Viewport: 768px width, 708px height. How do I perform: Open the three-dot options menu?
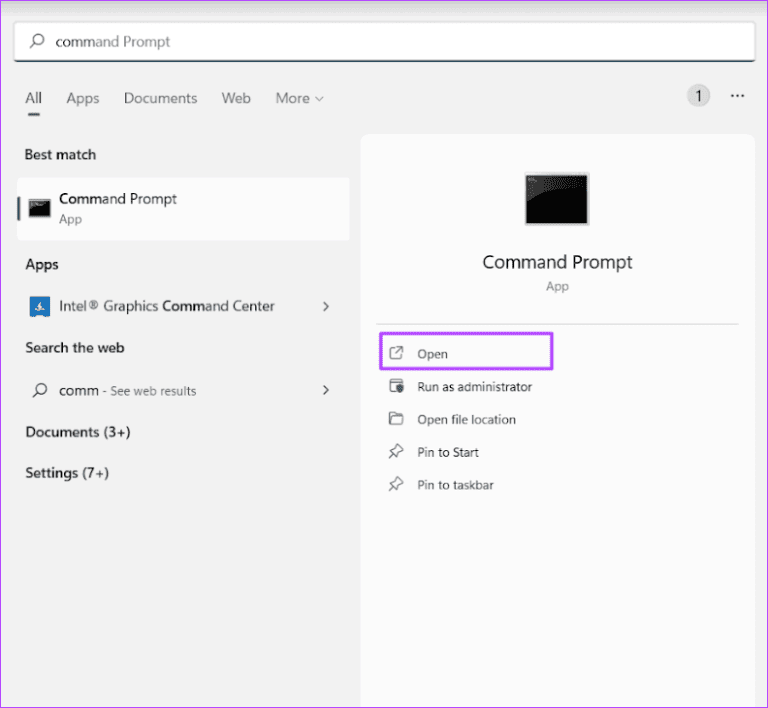(738, 96)
